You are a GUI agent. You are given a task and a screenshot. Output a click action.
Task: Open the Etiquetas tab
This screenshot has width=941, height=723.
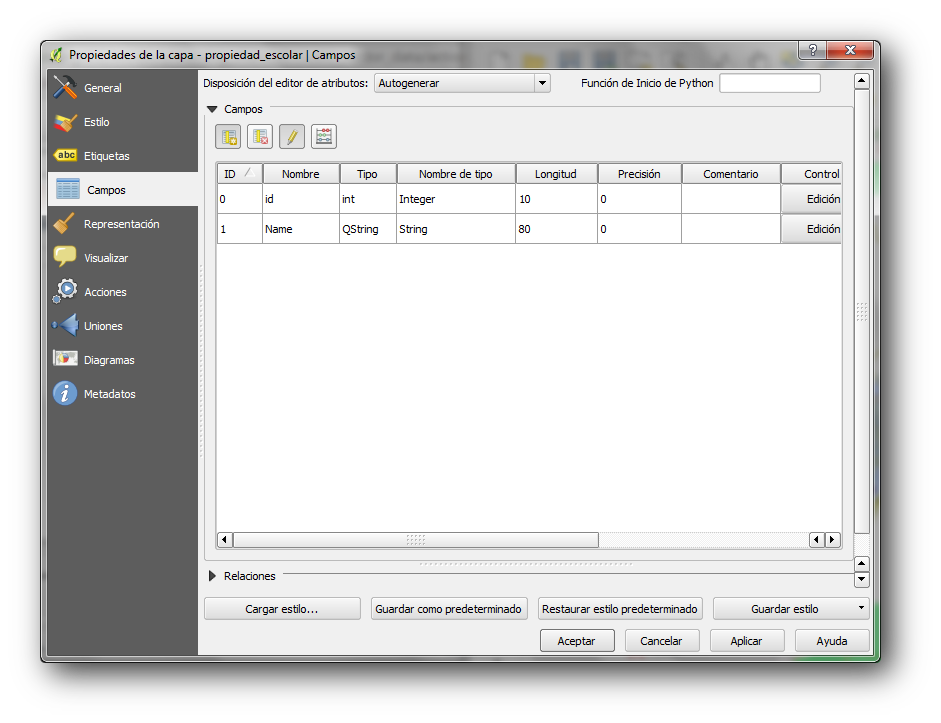[x=122, y=155]
